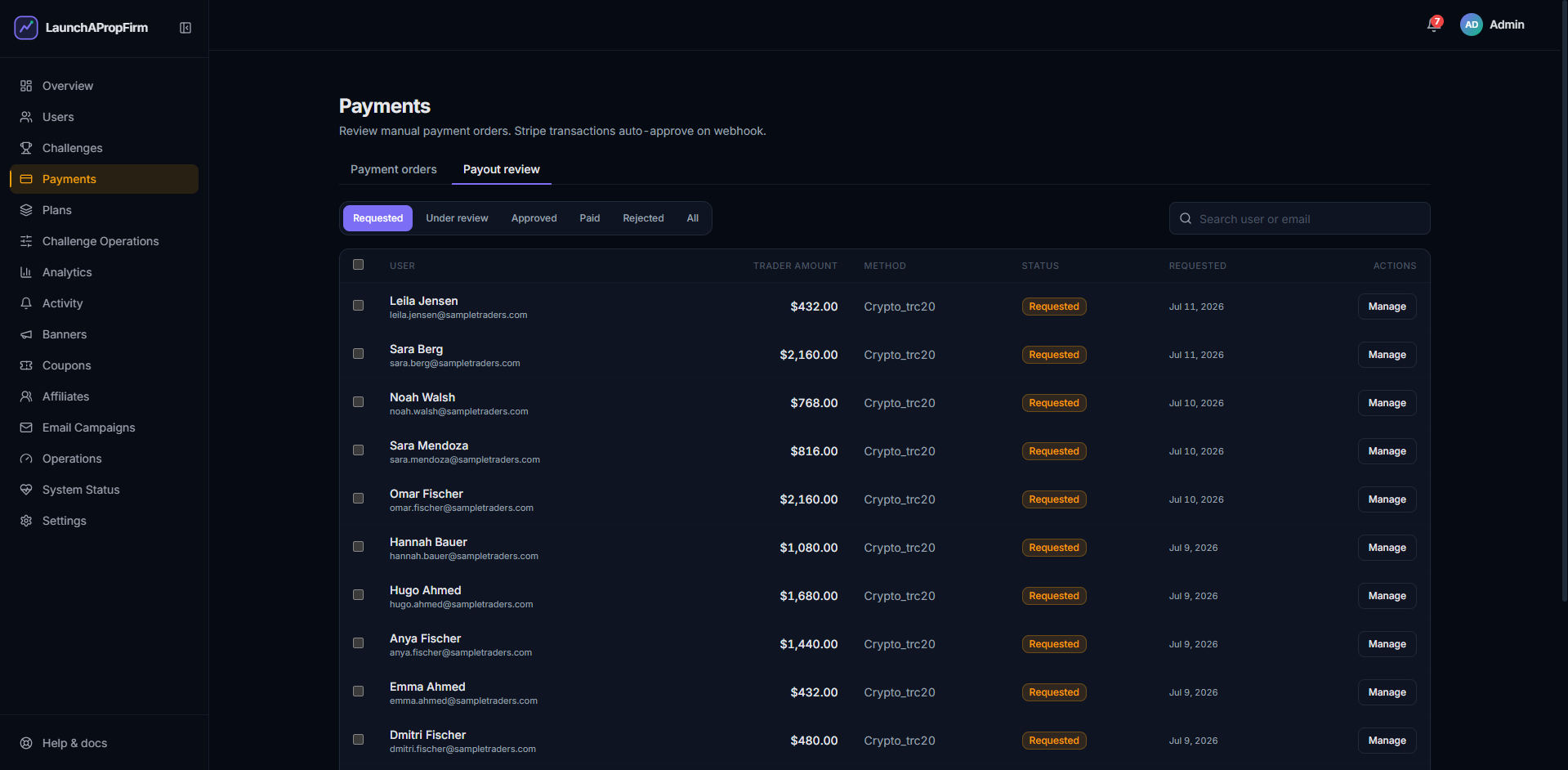Click the LaunchAPropFirm logo icon
Viewport: 1568px width, 770px height.
coord(26,28)
